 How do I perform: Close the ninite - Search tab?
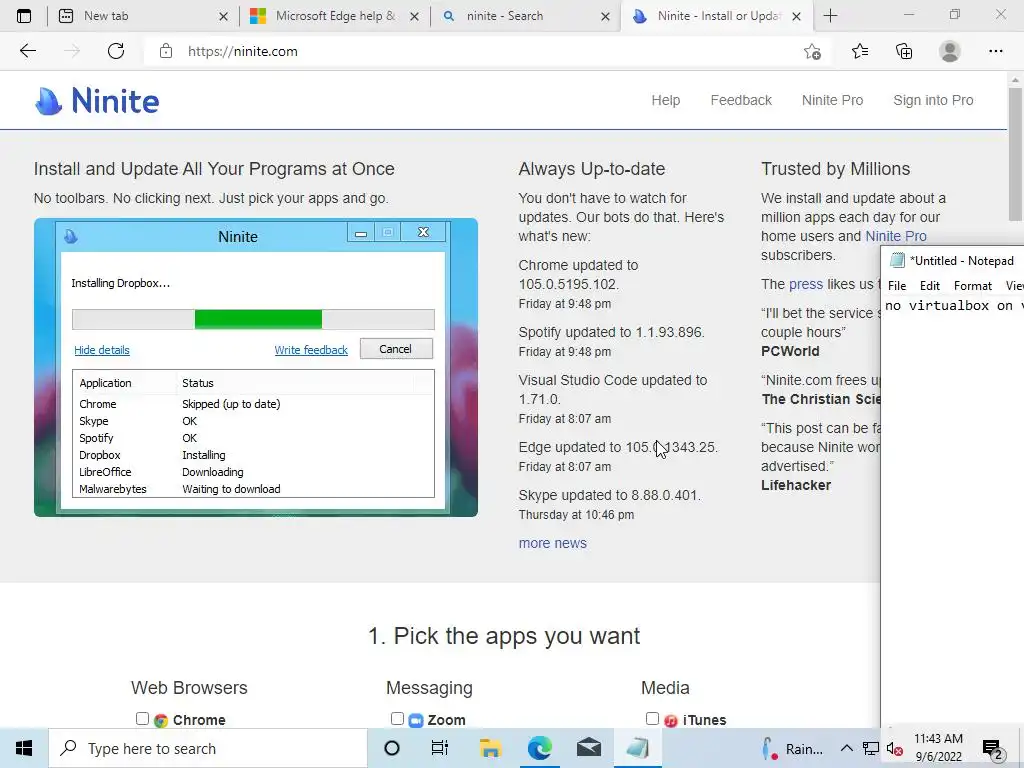coord(605,16)
